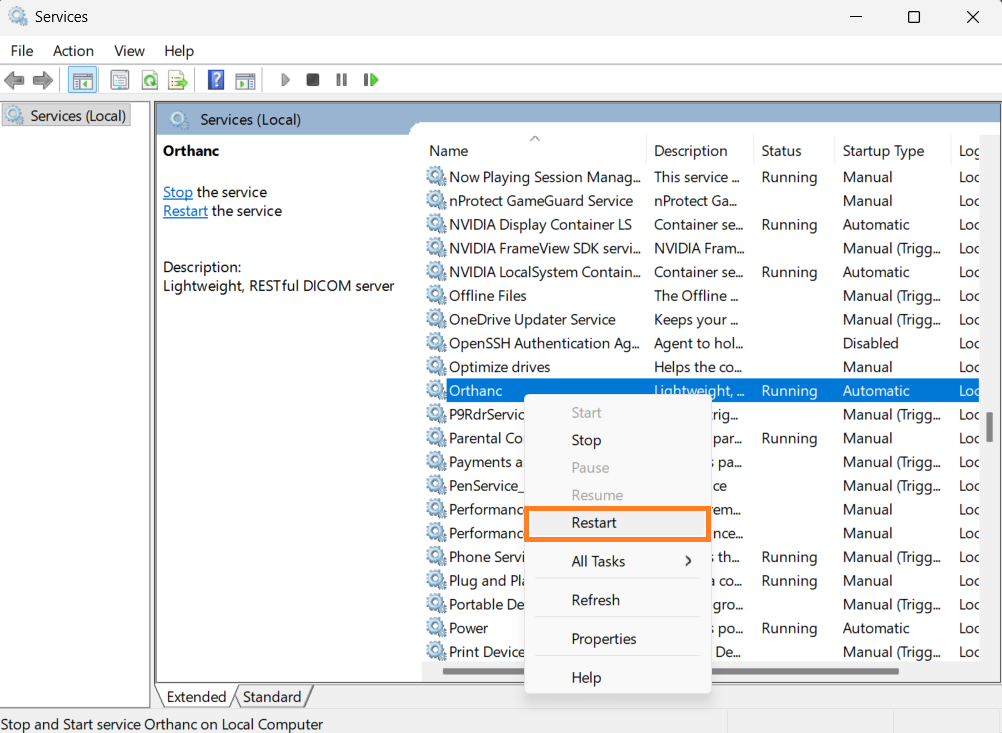The image size is (1002, 733).
Task: Select NVIDIA LocalSystem Container service name
Action: point(544,272)
